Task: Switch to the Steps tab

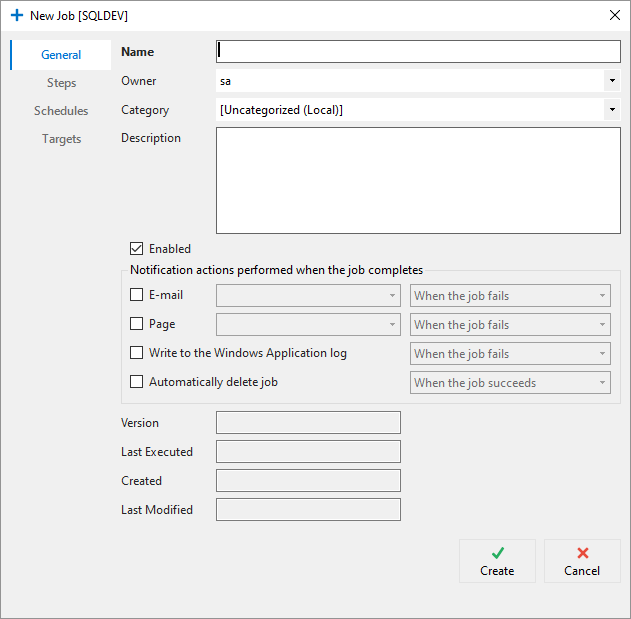Action: (x=61, y=83)
